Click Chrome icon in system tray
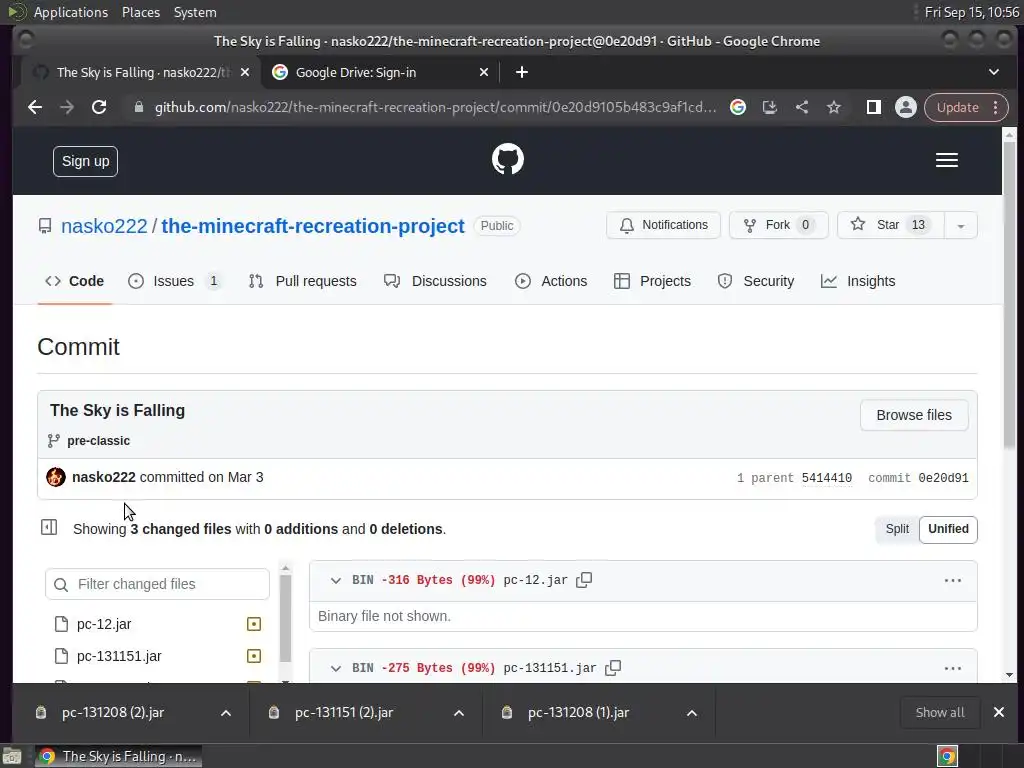The width and height of the screenshot is (1024, 768). [948, 756]
